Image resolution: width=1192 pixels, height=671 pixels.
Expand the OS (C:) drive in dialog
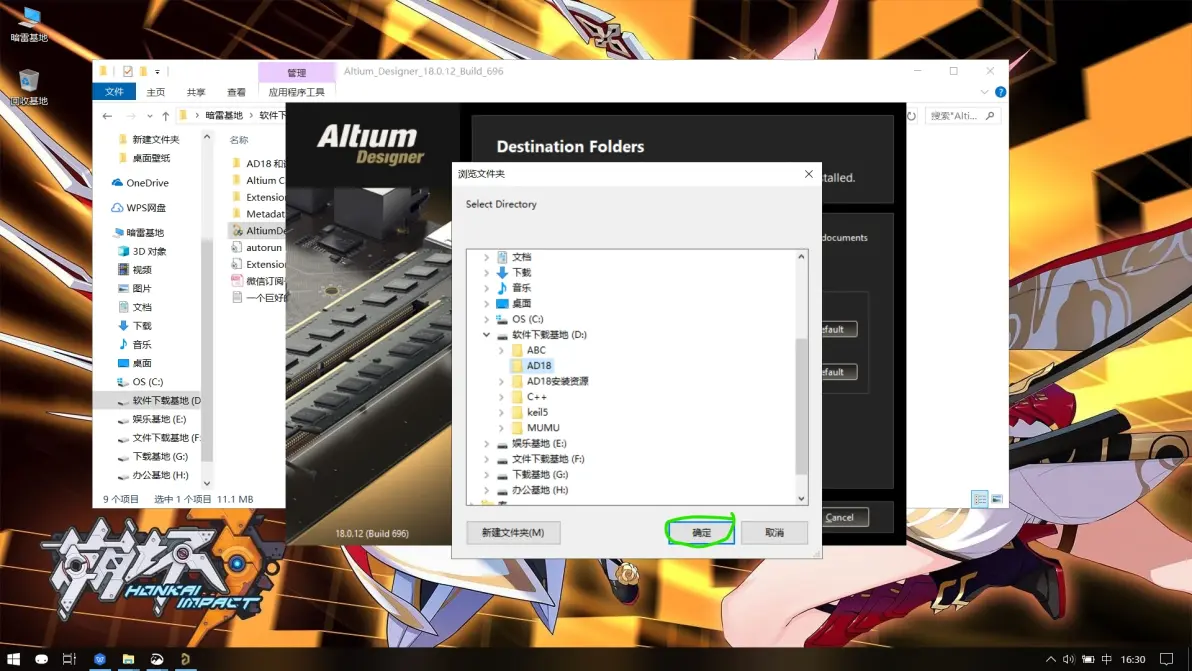tap(486, 319)
